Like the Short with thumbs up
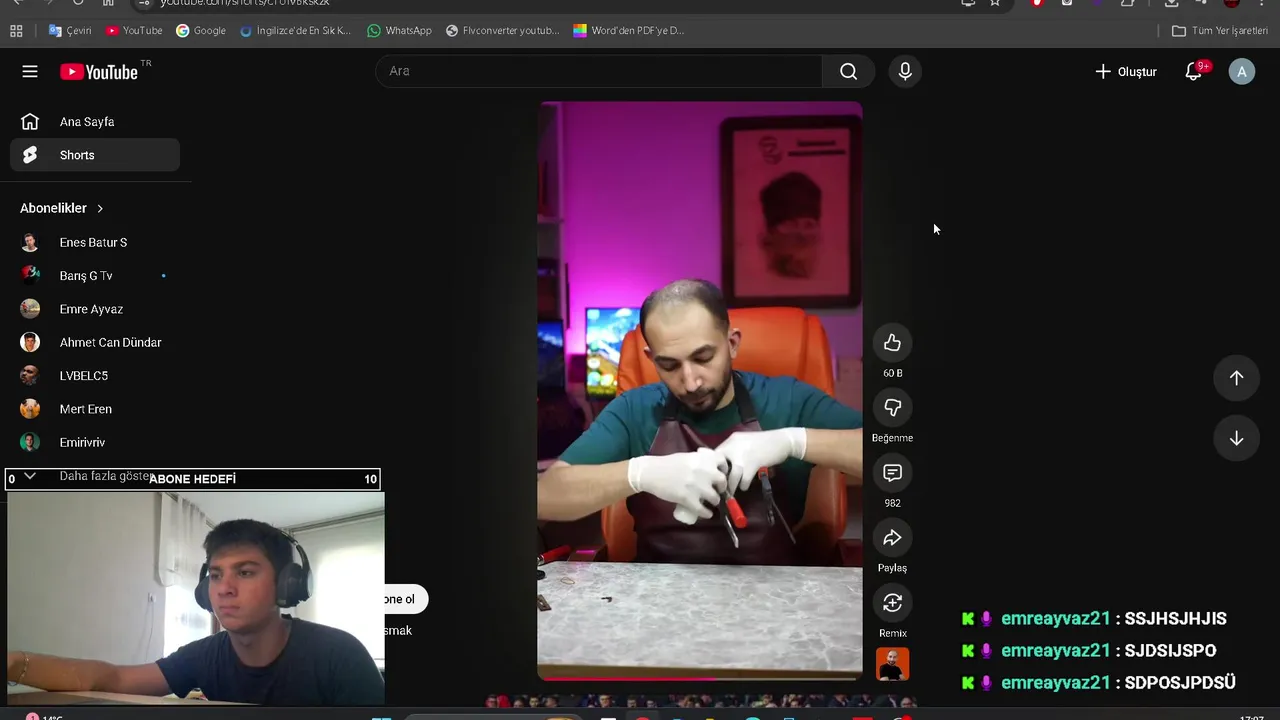 [x=892, y=343]
